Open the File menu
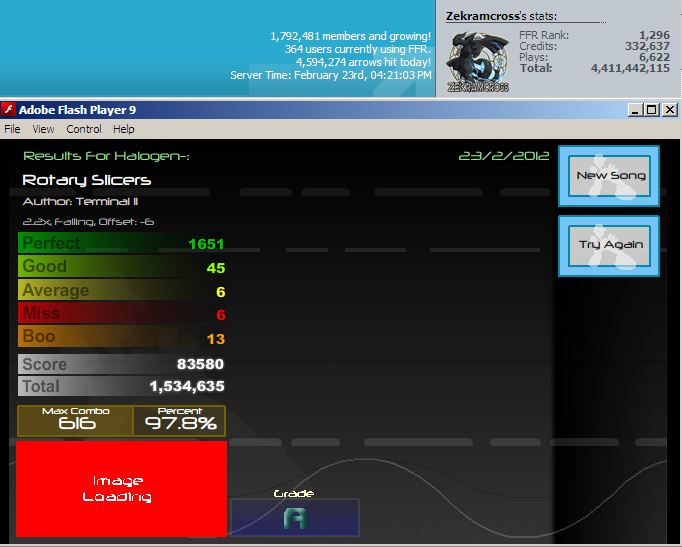The height and width of the screenshot is (547, 682). tap(12, 129)
